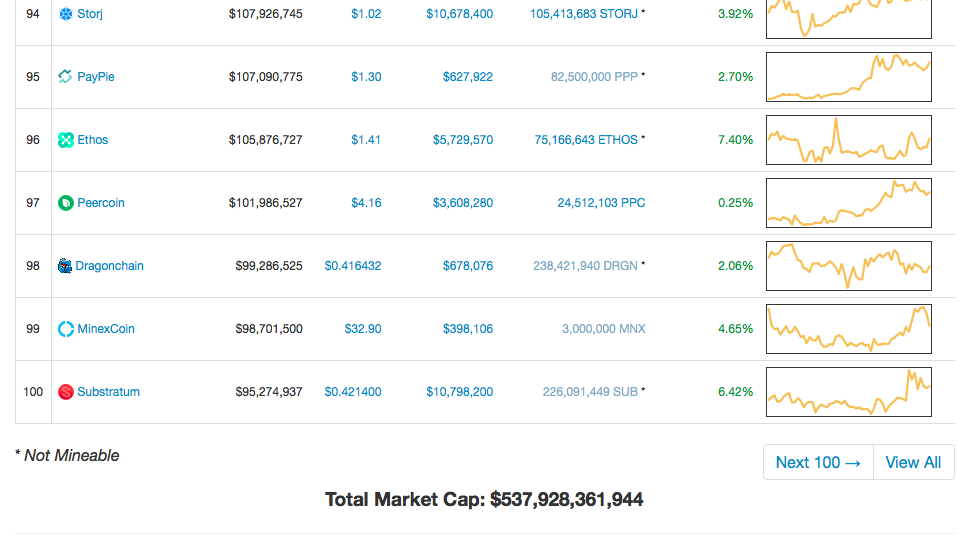Click supply 238,421,940 DRGN
The width and height of the screenshot is (977, 556).
[585, 266]
